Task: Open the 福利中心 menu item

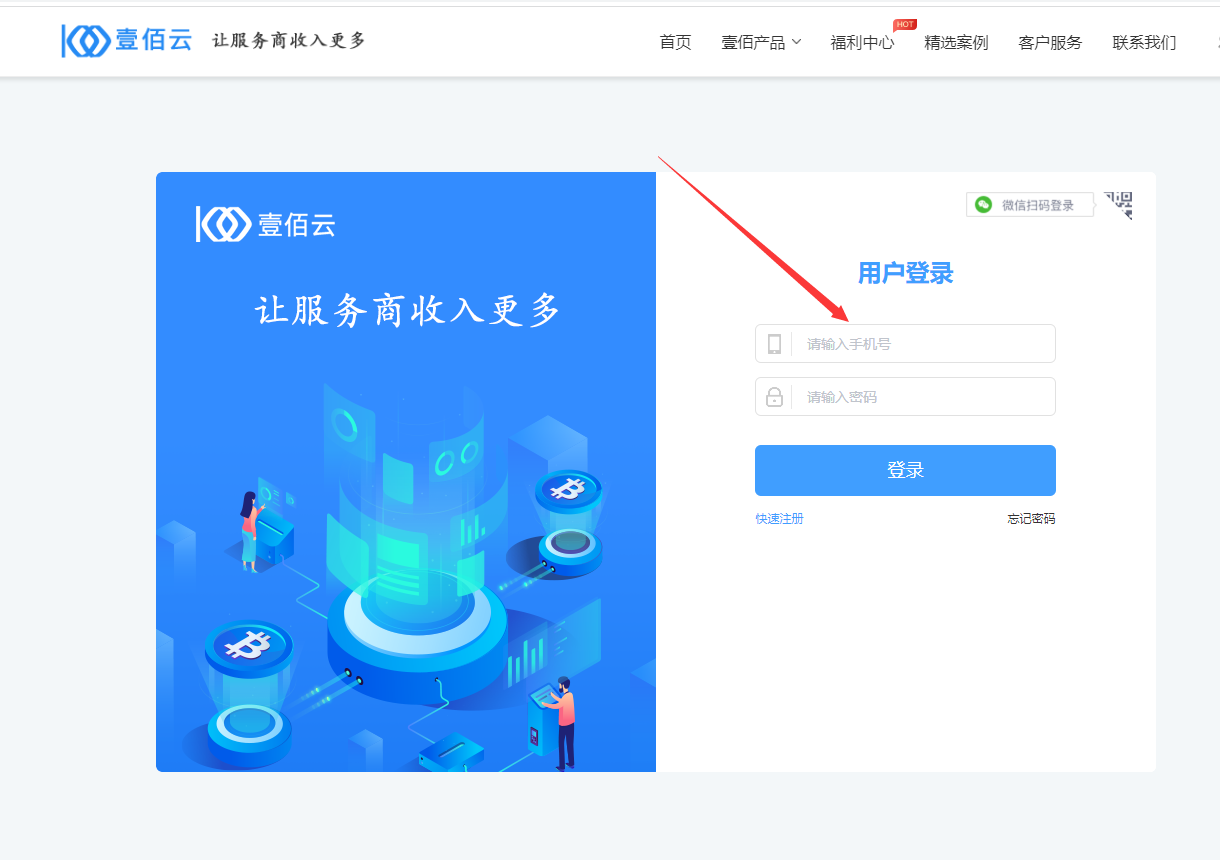Action: [x=862, y=42]
